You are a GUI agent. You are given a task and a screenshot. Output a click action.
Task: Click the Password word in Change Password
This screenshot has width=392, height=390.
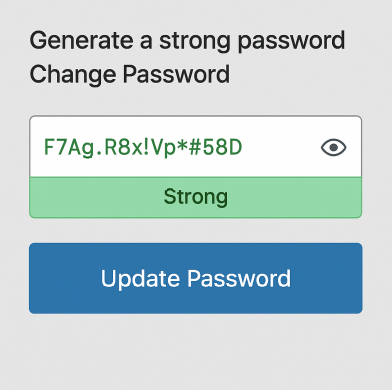pos(176,74)
